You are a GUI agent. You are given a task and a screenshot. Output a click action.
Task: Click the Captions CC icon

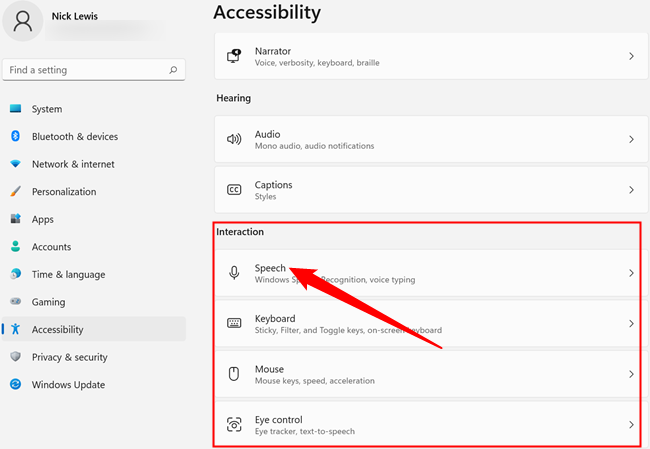[x=234, y=190]
